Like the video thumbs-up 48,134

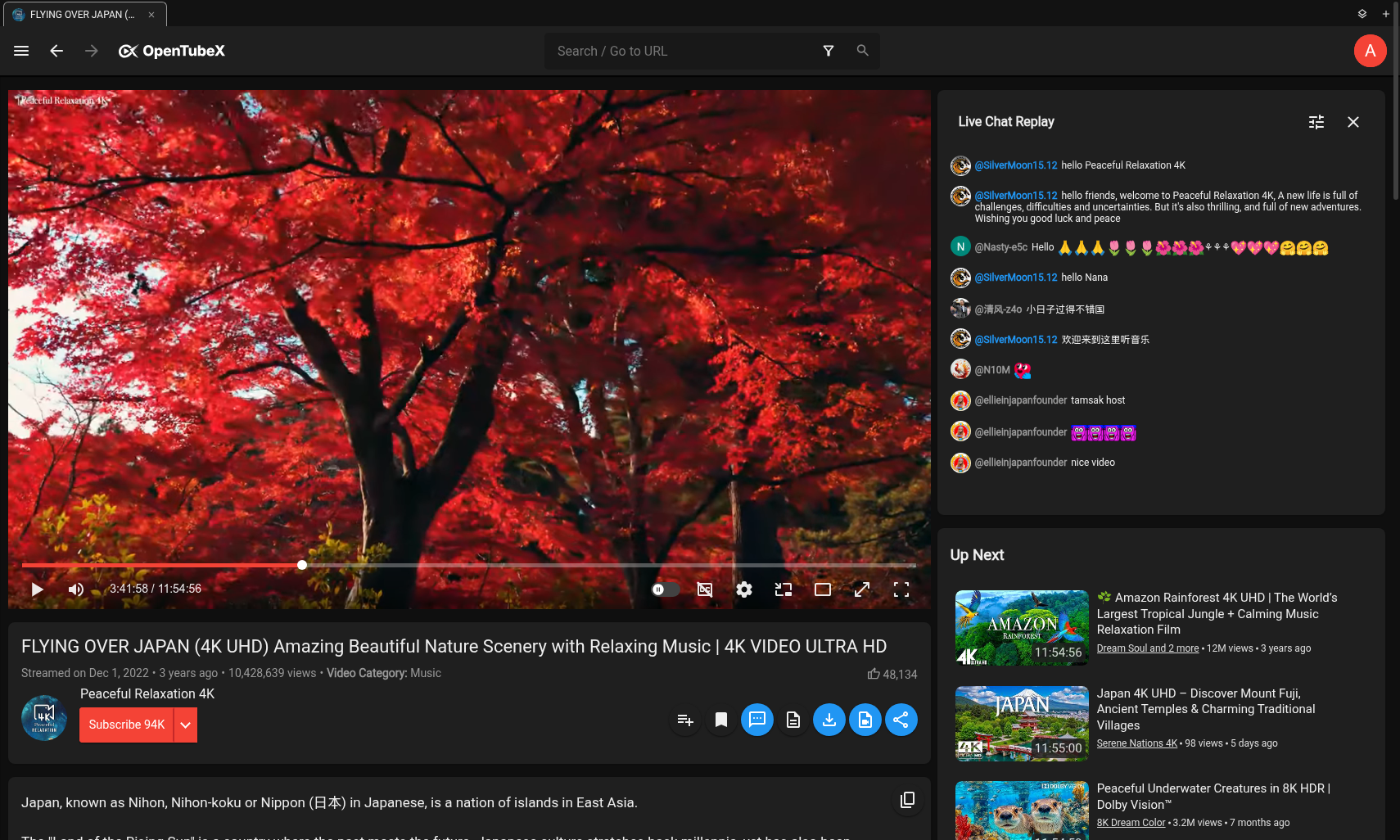892,674
